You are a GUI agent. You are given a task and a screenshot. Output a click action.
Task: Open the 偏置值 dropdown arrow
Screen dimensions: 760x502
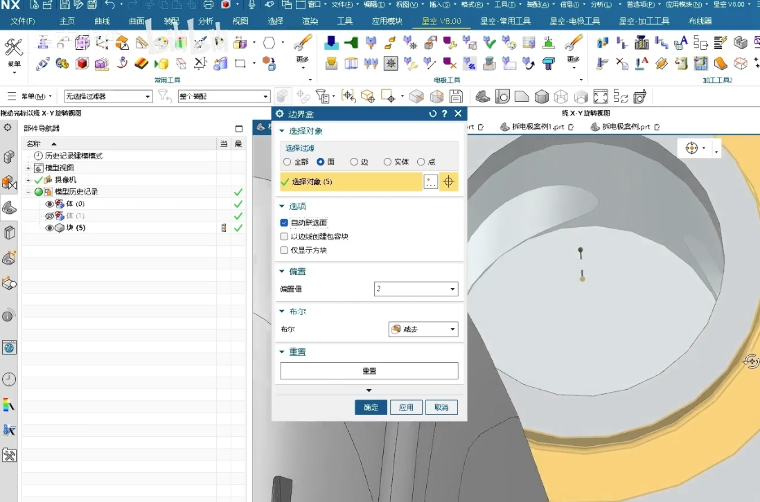(453, 289)
